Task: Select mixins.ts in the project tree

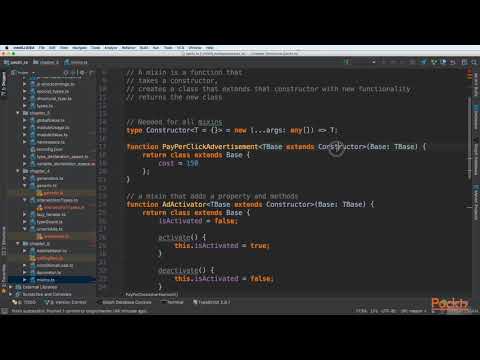Action: tap(46, 280)
